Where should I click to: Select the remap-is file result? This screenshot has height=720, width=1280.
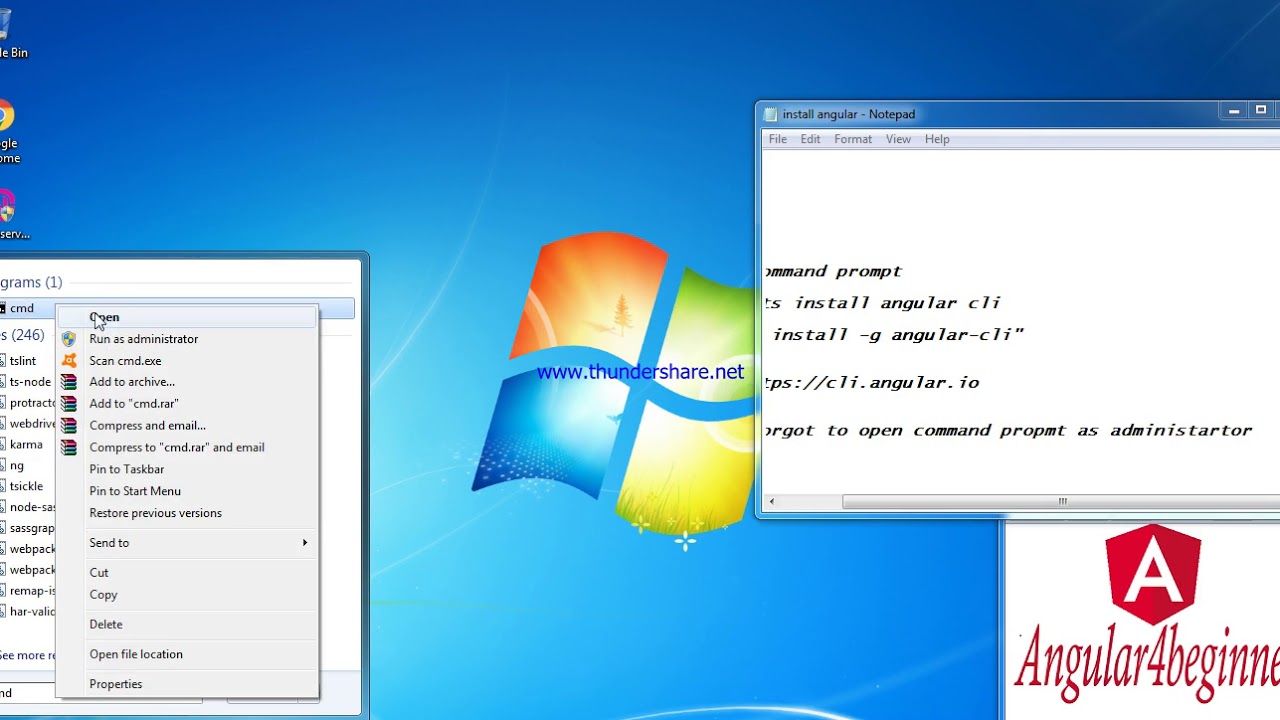[x=28, y=591]
